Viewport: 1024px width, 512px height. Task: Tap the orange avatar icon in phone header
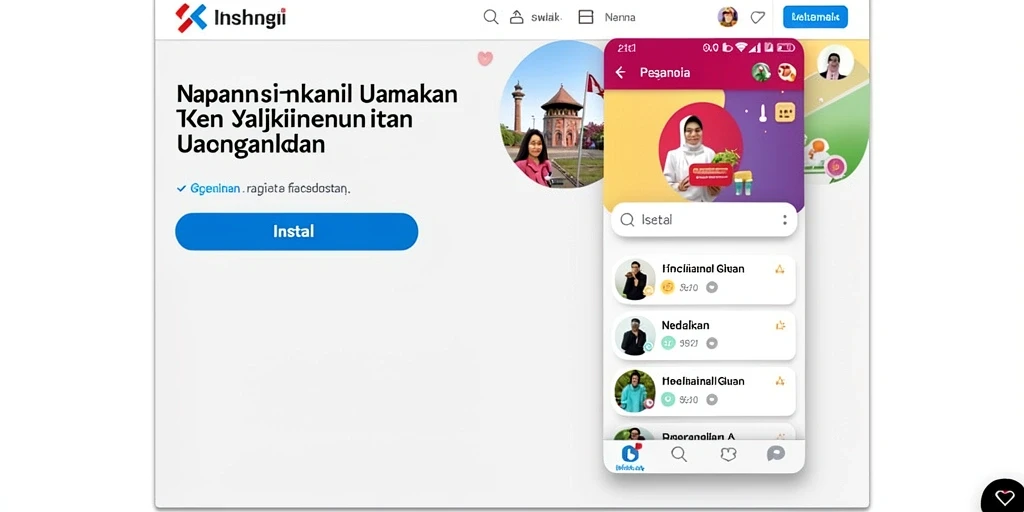click(787, 72)
